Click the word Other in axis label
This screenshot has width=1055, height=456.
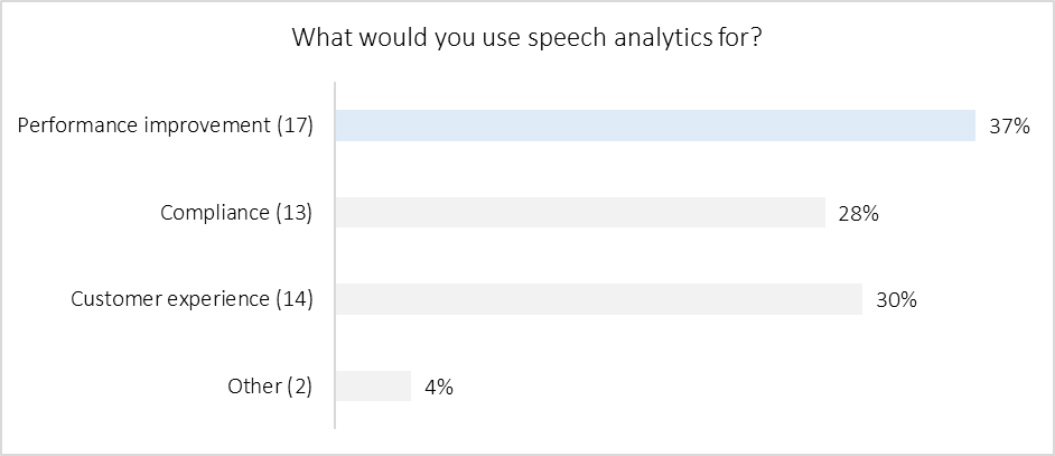click(x=254, y=386)
